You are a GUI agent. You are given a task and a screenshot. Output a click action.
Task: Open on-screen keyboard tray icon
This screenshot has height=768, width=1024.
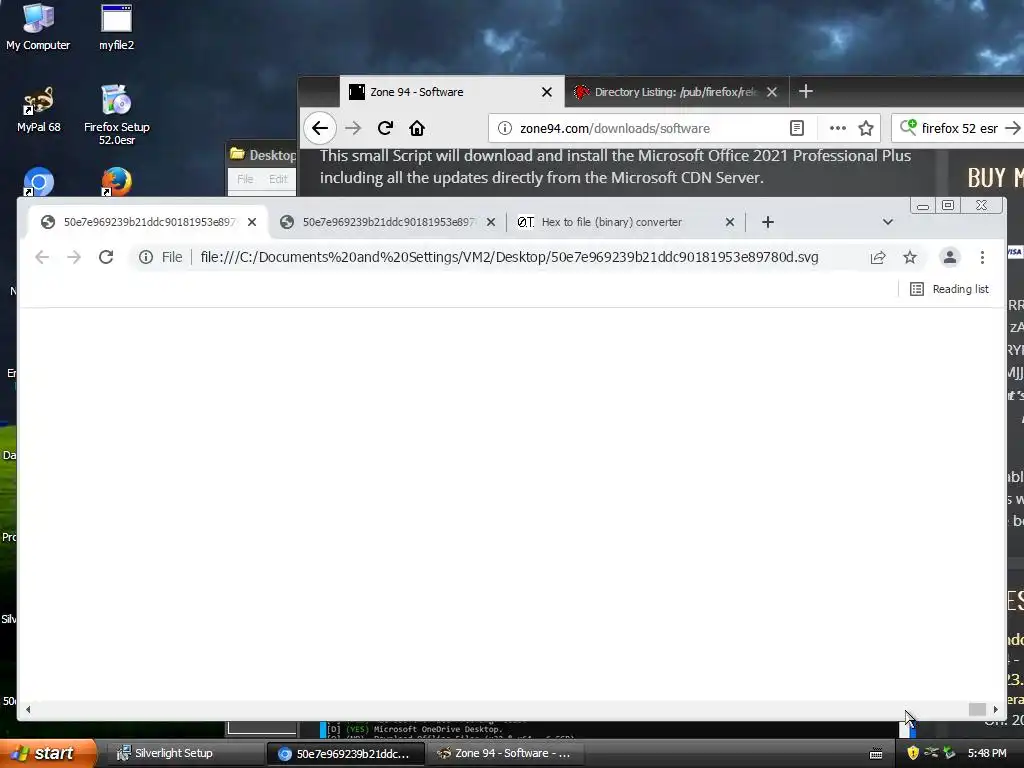(x=876, y=754)
